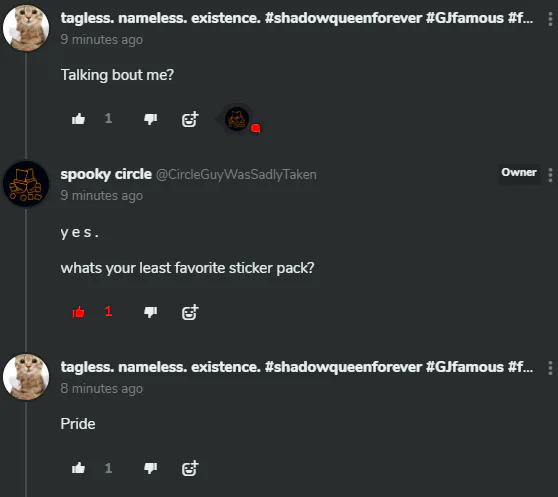Open options menu for "Pride" comment
The width and height of the screenshot is (558, 497).
(550, 368)
